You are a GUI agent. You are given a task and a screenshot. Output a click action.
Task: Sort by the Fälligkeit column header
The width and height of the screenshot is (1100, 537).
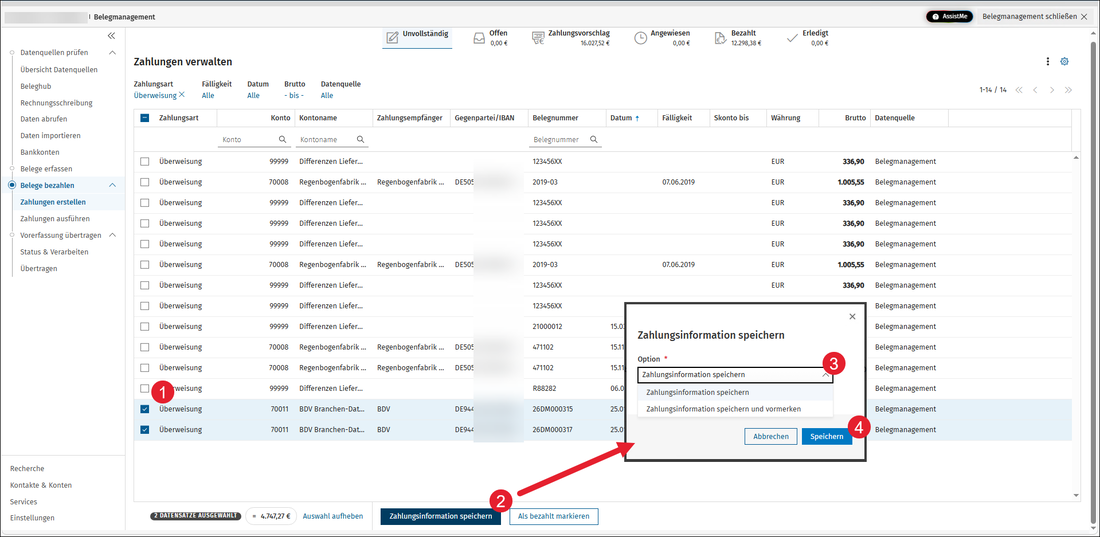tap(677, 119)
